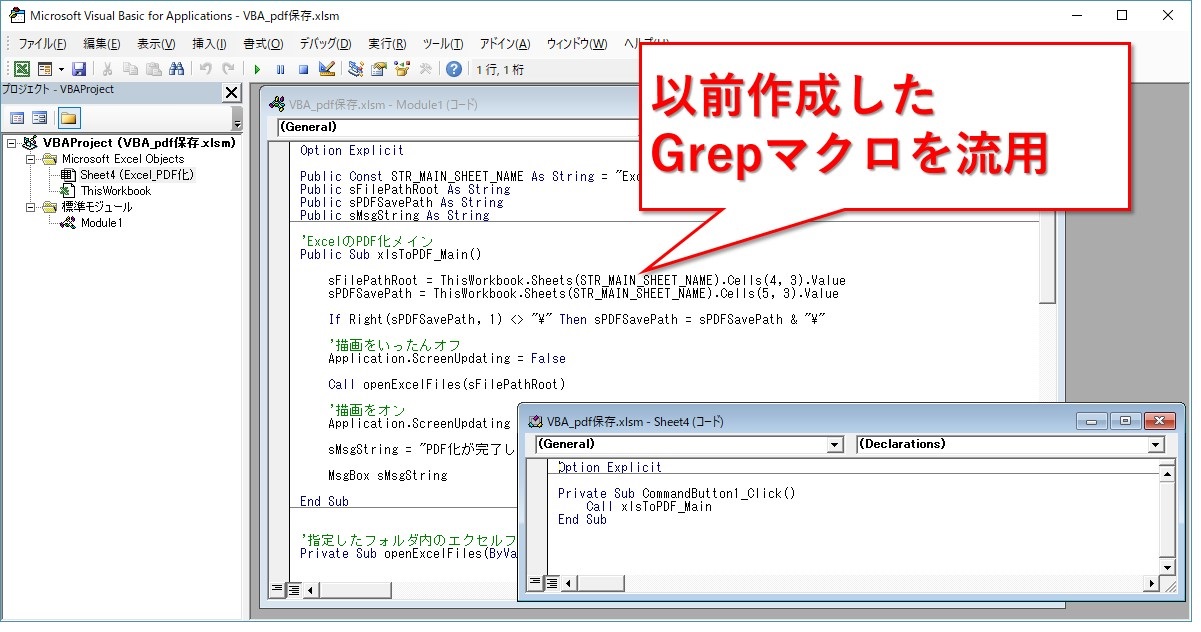This screenshot has height=632, width=1201.
Task: Select Module1 in the project tree
Action: [101, 223]
